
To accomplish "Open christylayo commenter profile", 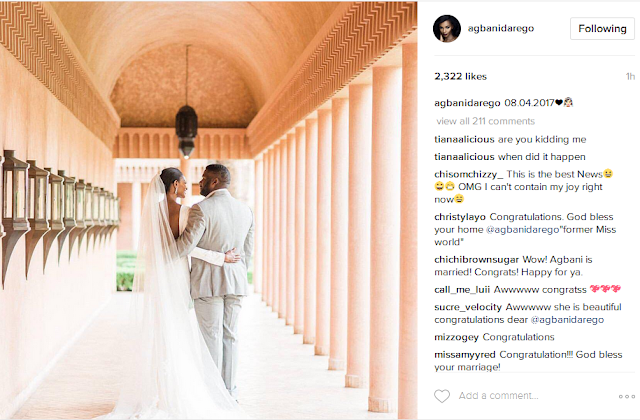I will click(x=460, y=217).
